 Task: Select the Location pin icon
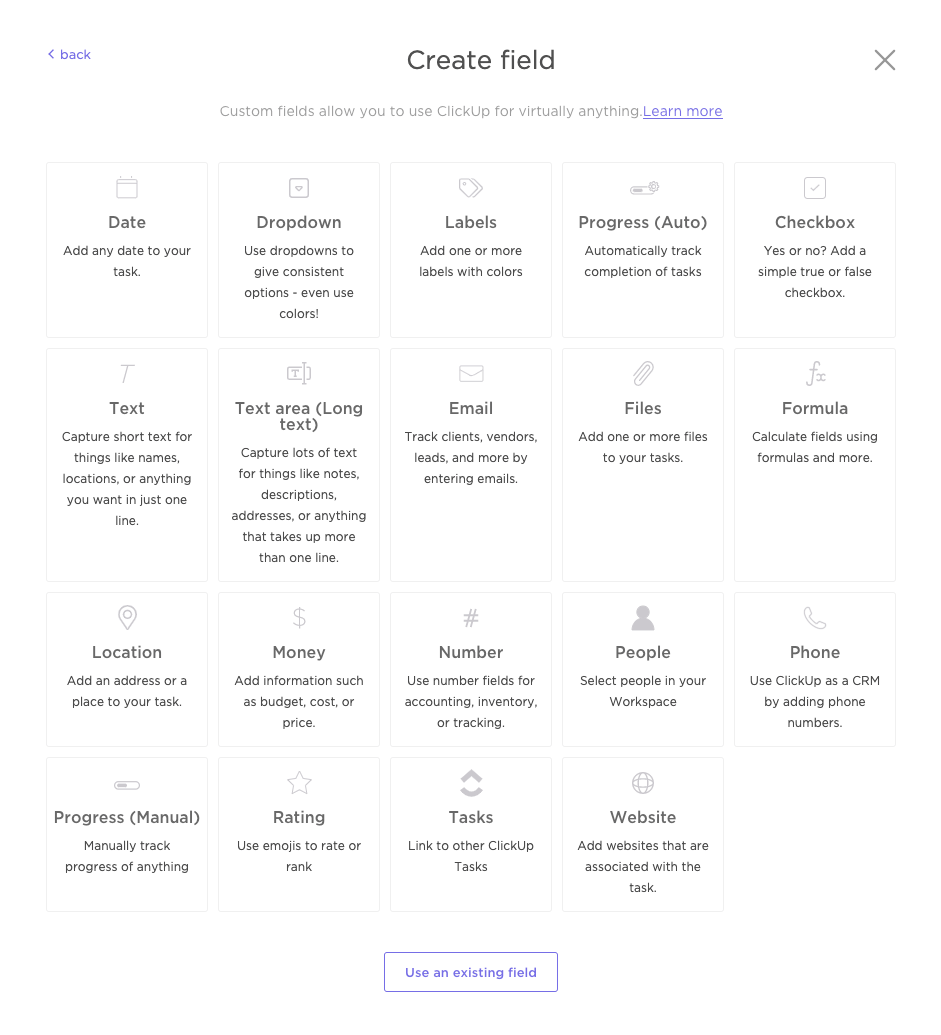pyautogui.click(x=127, y=618)
